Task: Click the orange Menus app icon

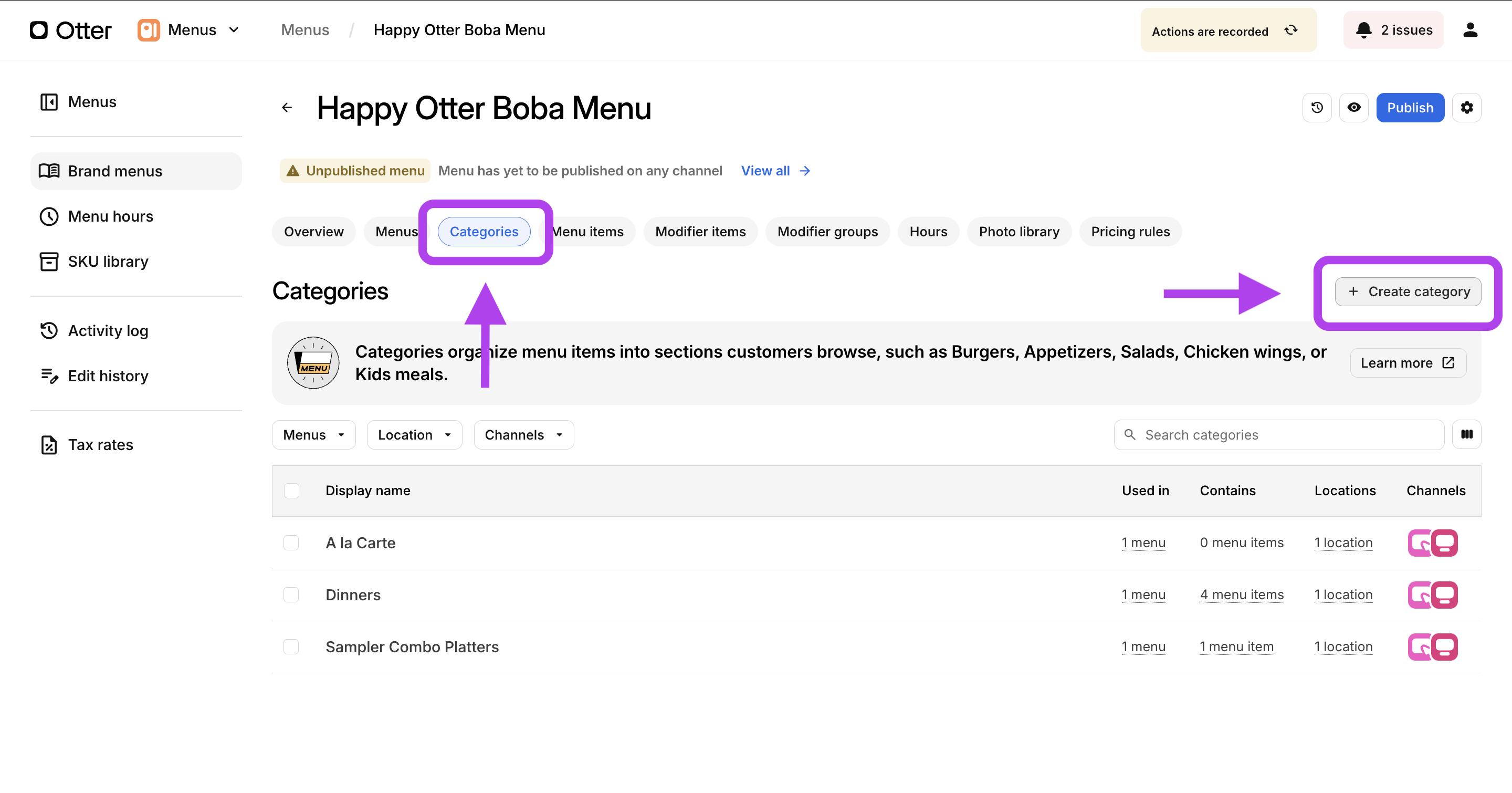Action: (149, 30)
